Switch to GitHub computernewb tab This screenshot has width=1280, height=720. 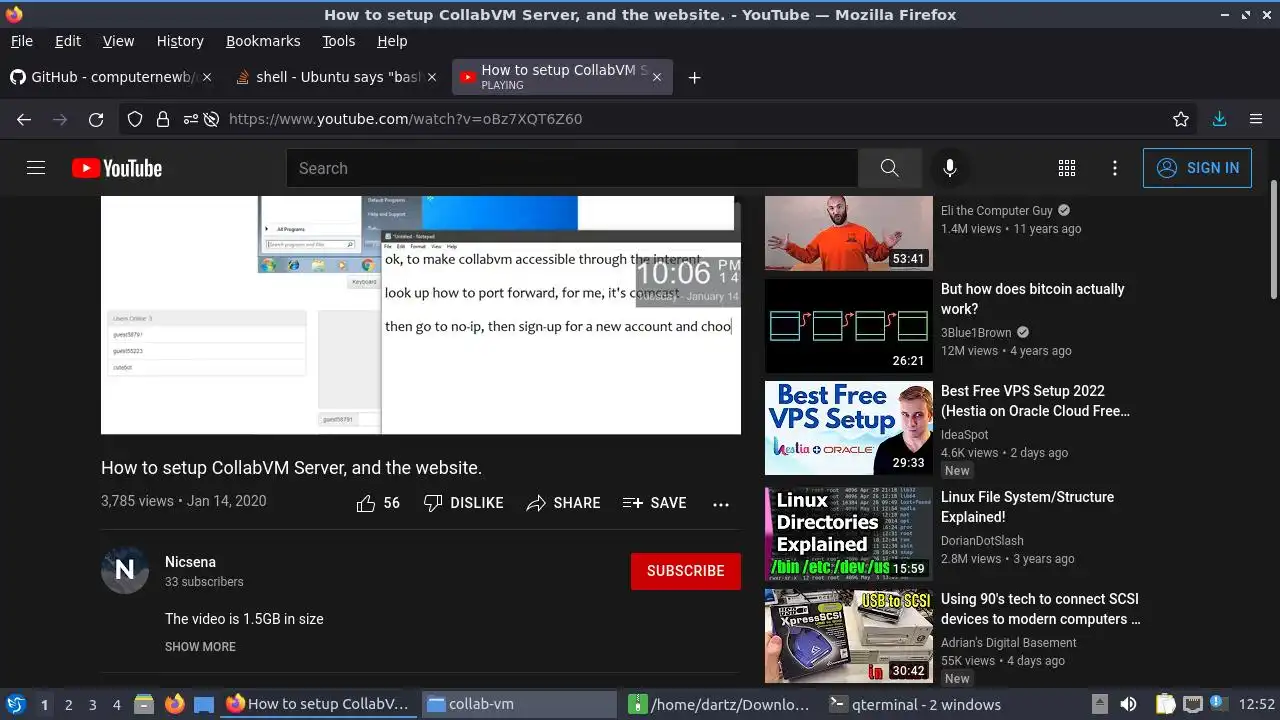click(110, 77)
